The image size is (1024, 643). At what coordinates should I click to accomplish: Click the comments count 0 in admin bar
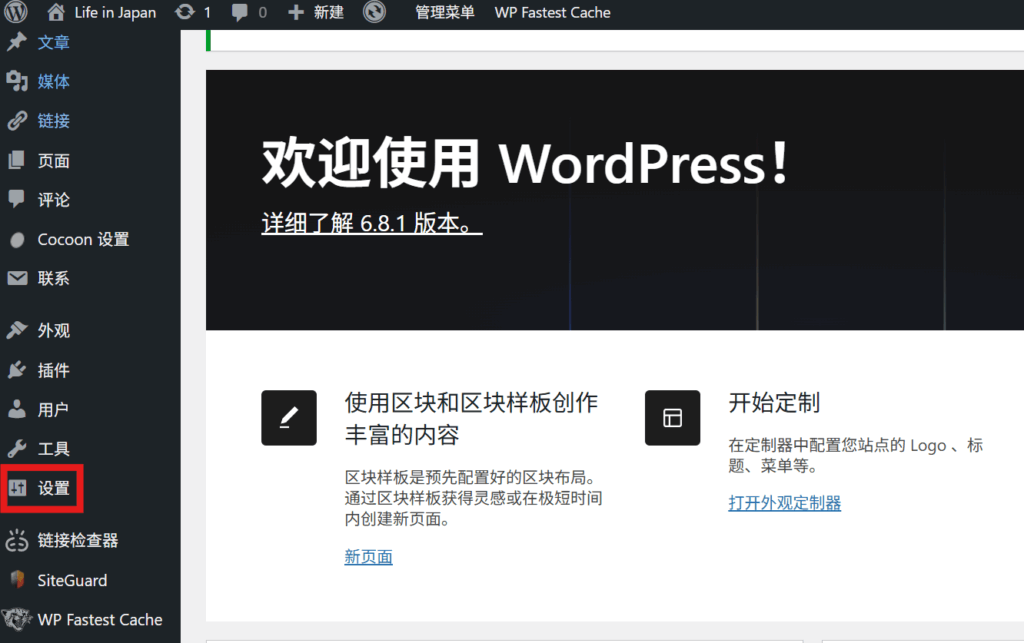tap(263, 12)
